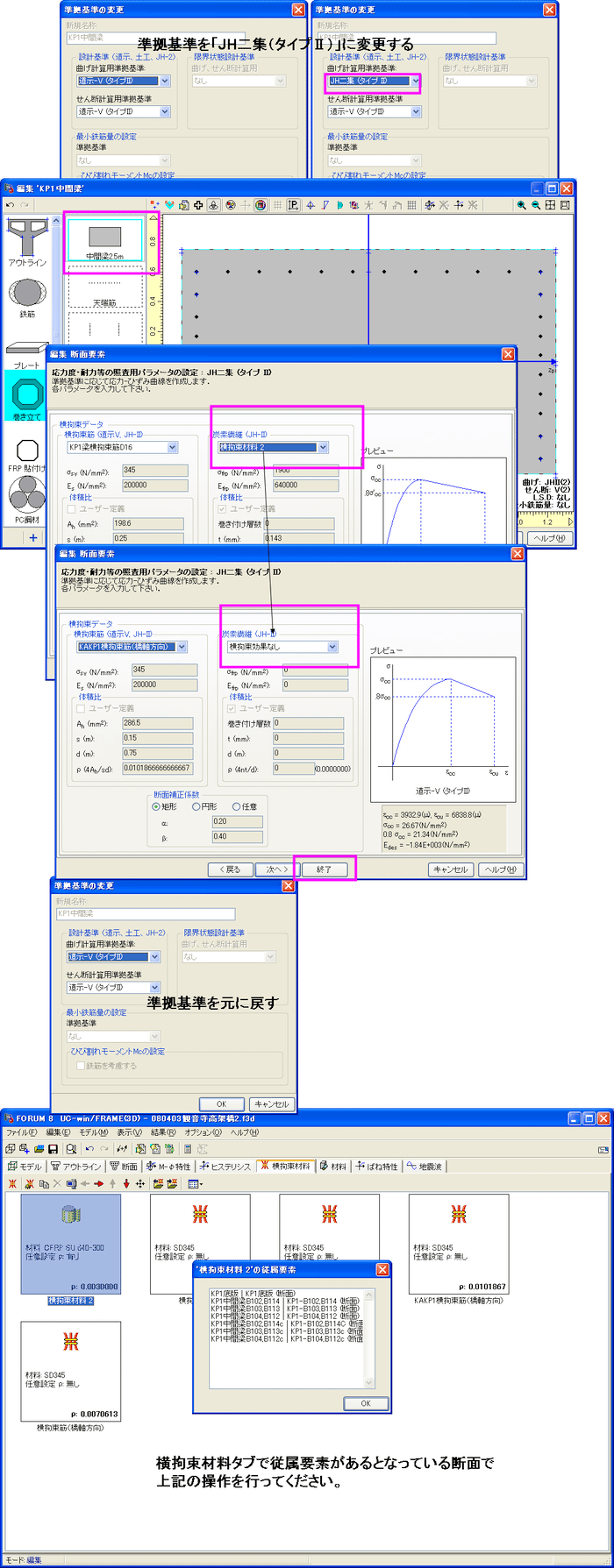Click the β field showing 0.40

(237, 836)
